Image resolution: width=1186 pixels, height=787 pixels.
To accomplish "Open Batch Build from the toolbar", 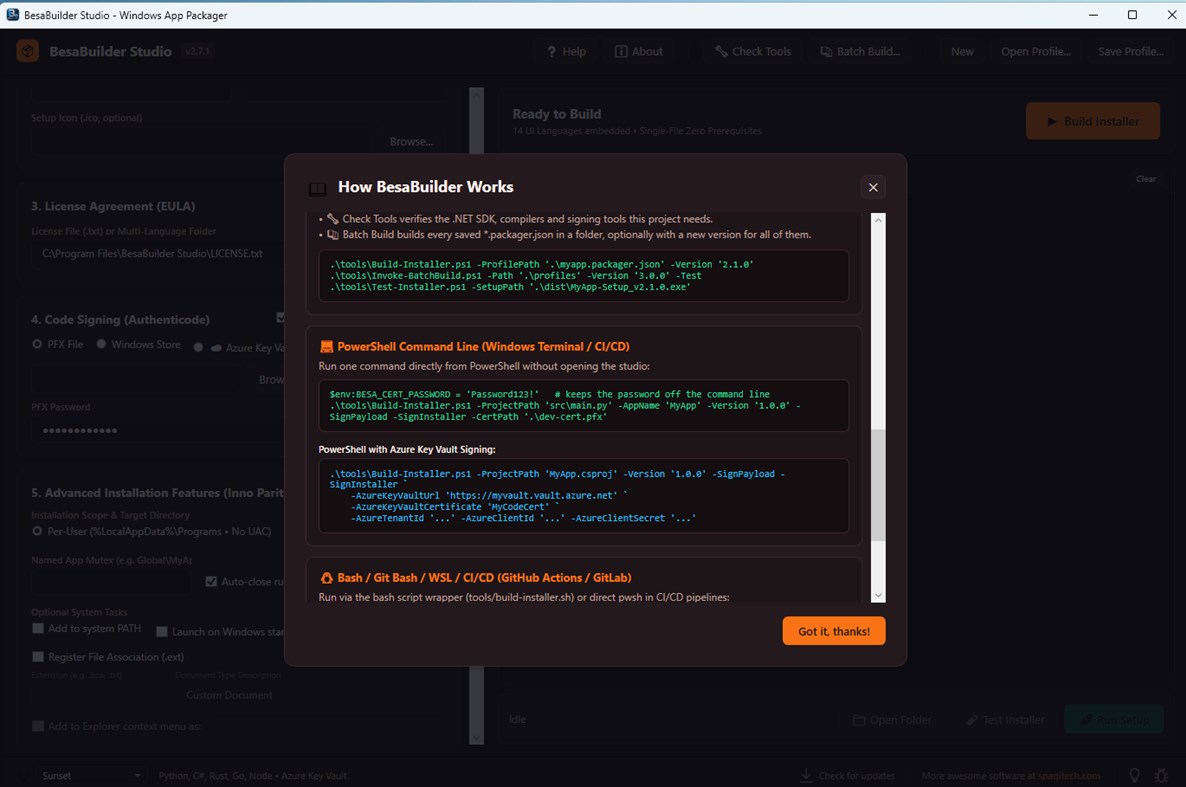I will (861, 51).
